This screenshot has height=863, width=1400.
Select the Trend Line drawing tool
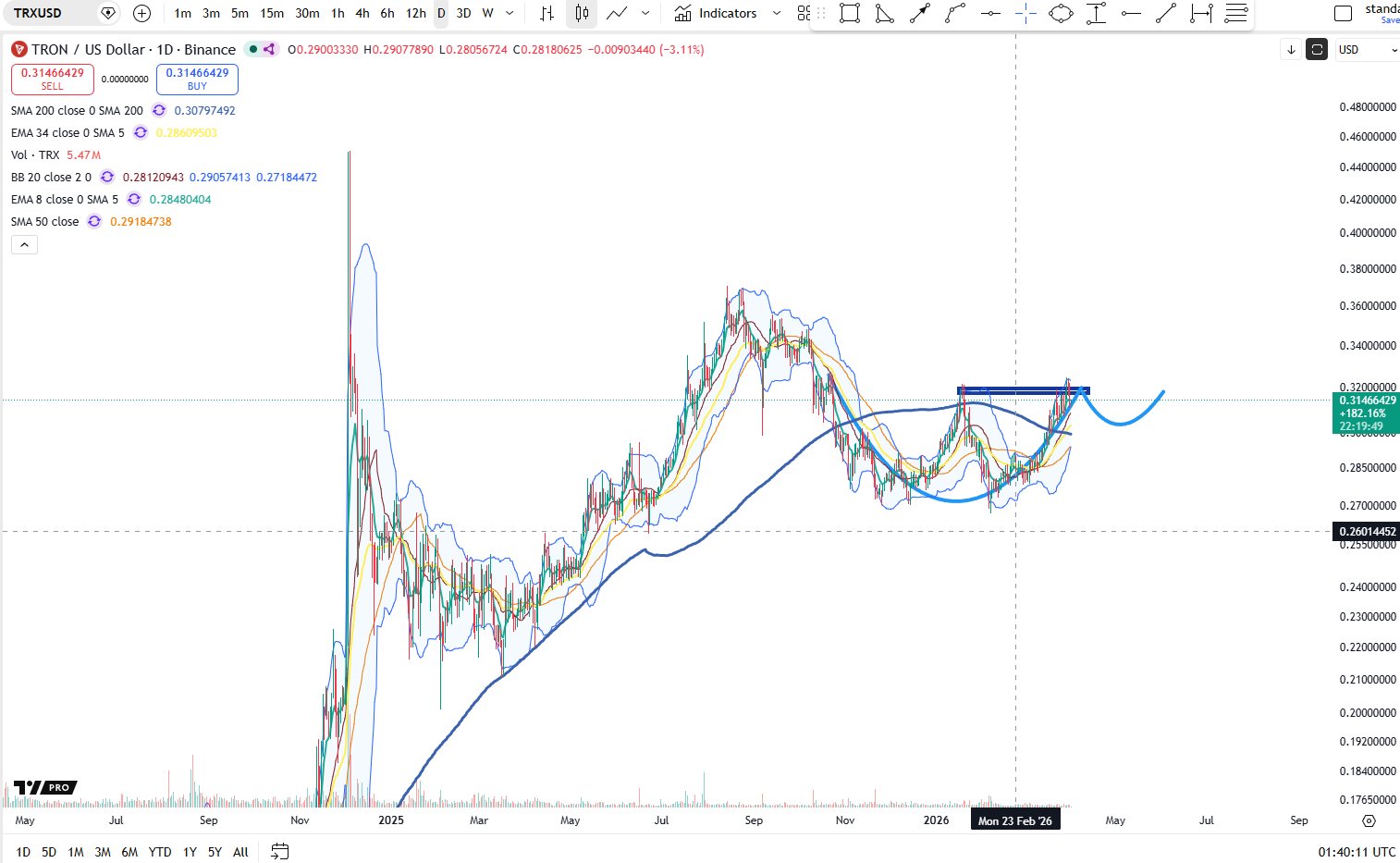1166,13
